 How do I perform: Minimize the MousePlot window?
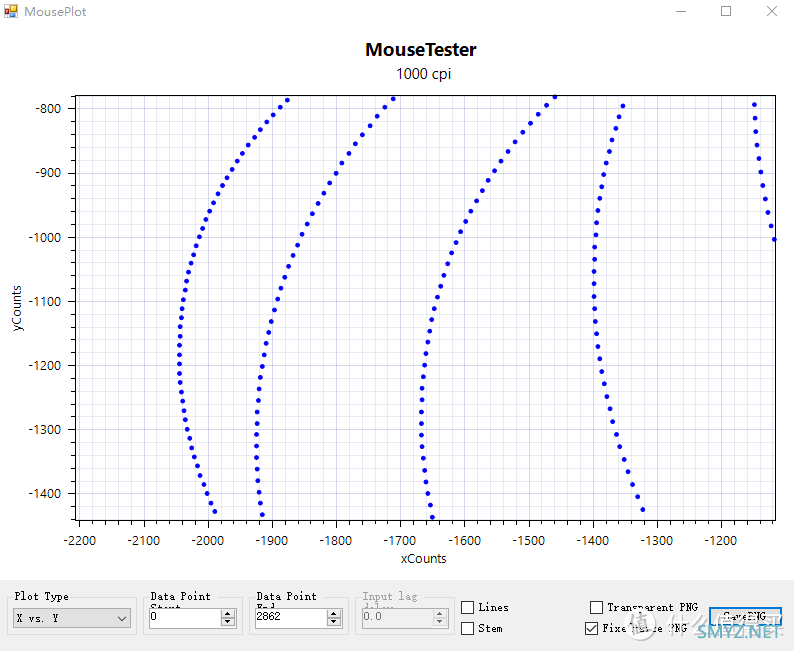point(681,11)
